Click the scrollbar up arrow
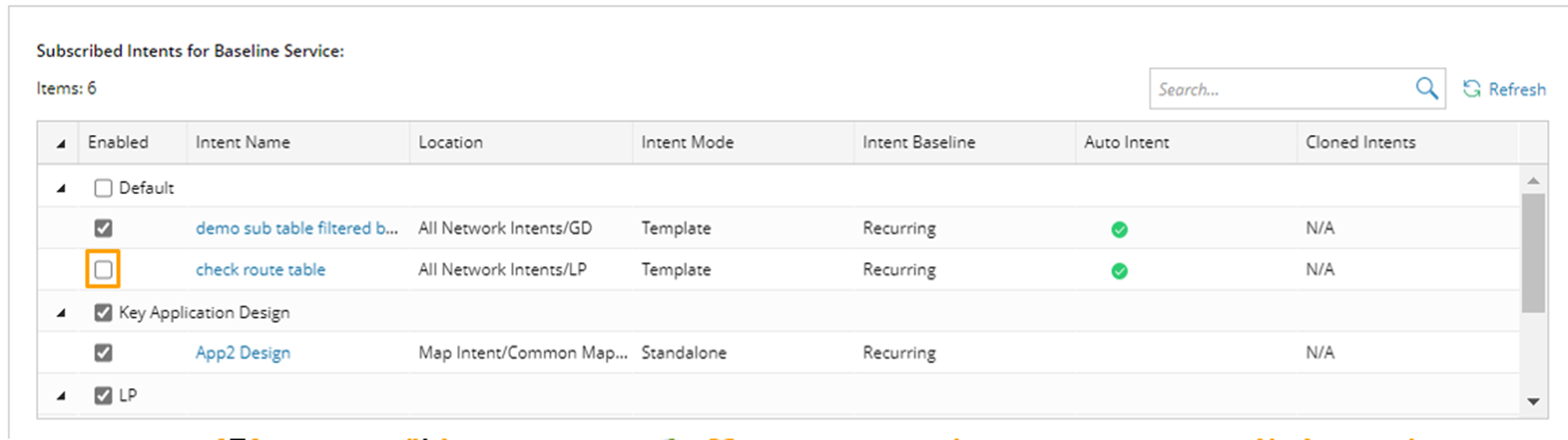 tap(1532, 181)
